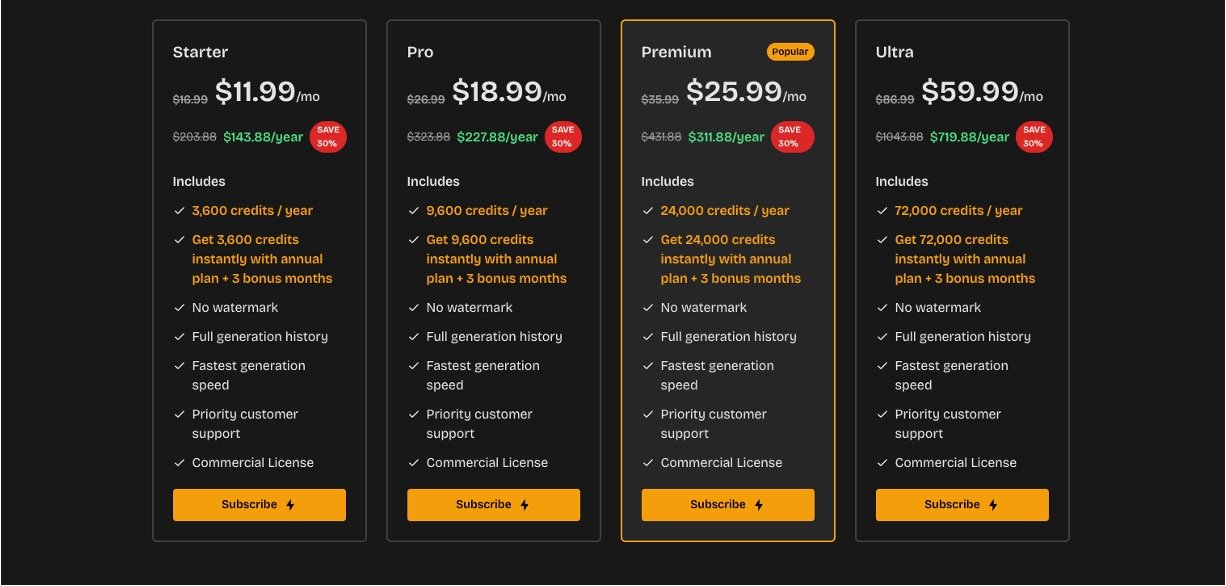Click the Starter Save 30% badge
Image resolution: width=1226 pixels, height=586 pixels.
328,137
